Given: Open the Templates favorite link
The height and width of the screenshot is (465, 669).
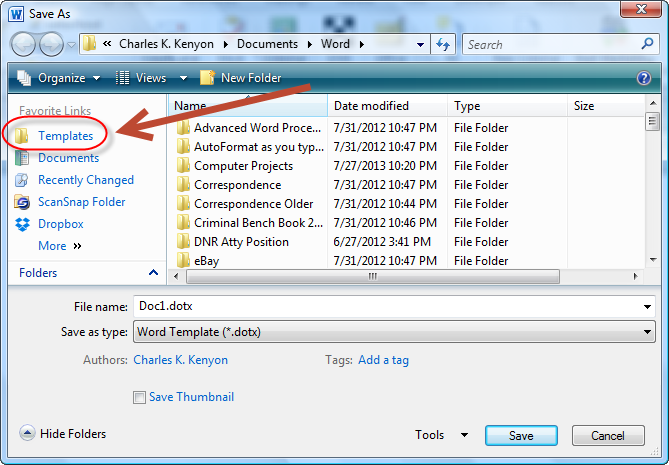Looking at the screenshot, I should click(65, 136).
